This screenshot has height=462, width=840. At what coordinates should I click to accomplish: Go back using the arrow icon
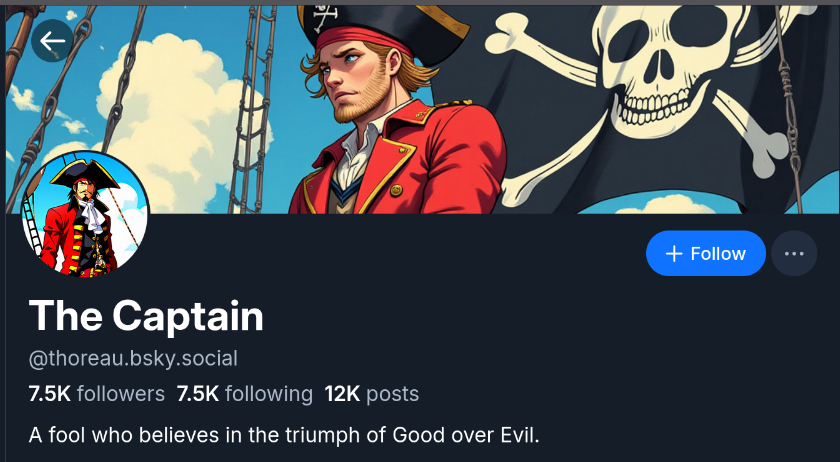pyautogui.click(x=52, y=41)
